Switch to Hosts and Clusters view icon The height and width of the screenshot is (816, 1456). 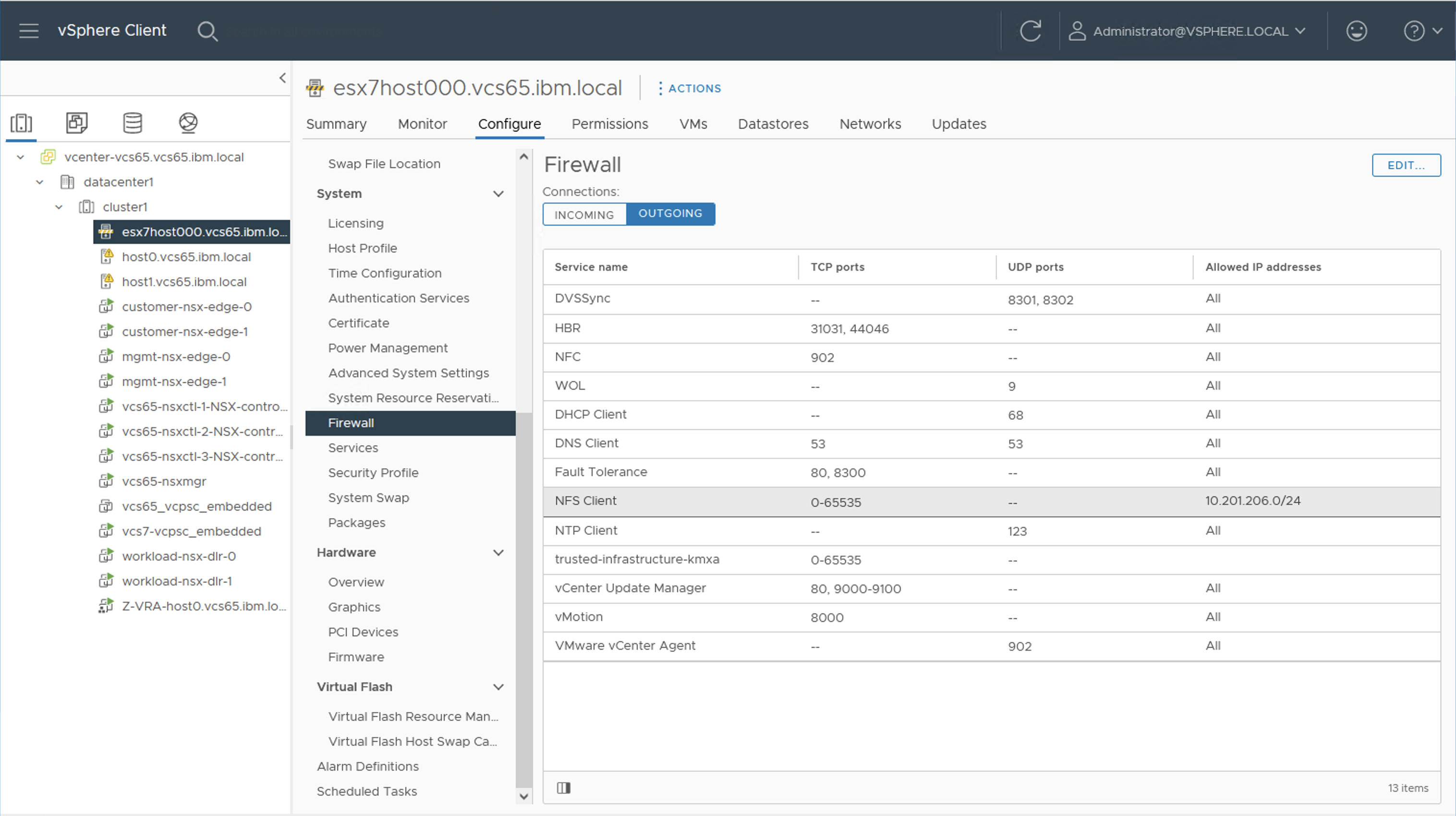pyautogui.click(x=22, y=122)
